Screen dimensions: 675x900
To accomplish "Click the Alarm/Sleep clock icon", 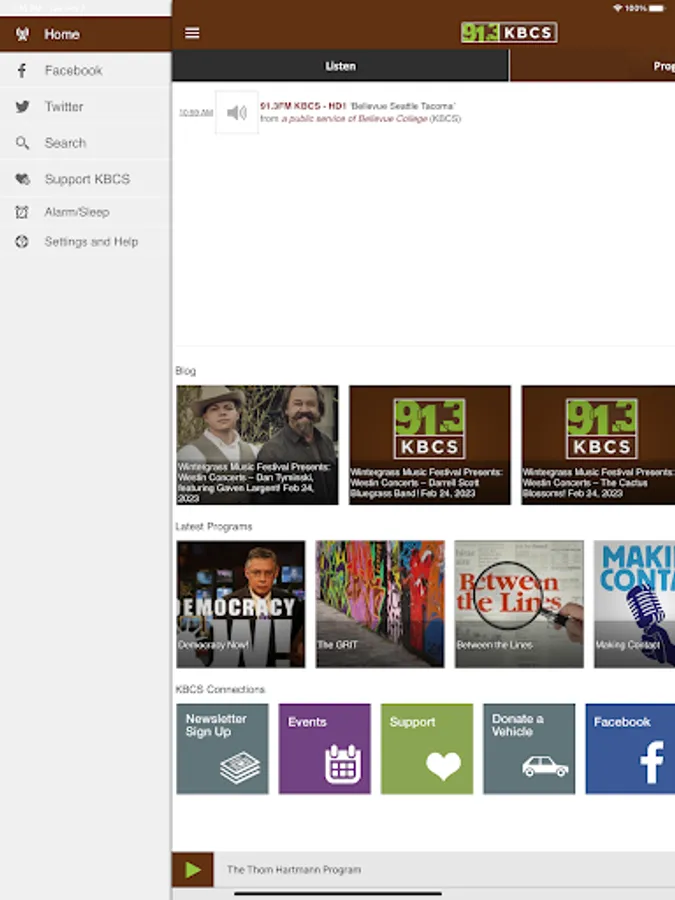I will pos(22,212).
